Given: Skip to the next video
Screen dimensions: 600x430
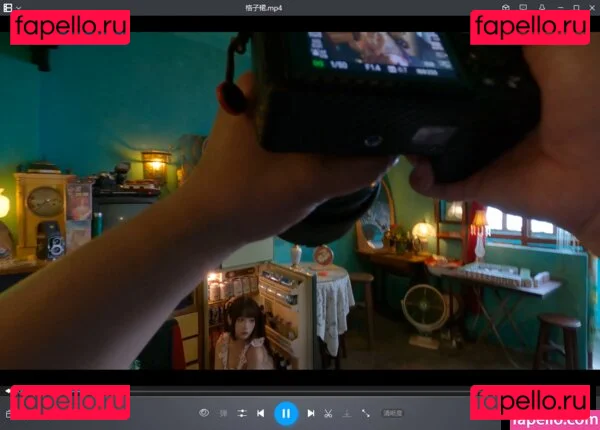Looking at the screenshot, I should pos(311,412).
